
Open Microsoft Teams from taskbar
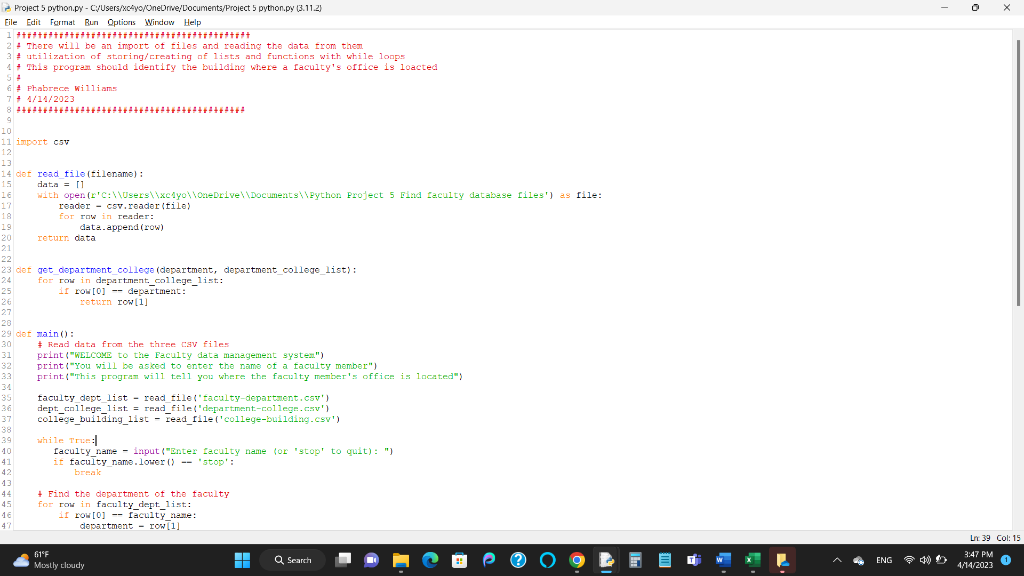coord(694,560)
